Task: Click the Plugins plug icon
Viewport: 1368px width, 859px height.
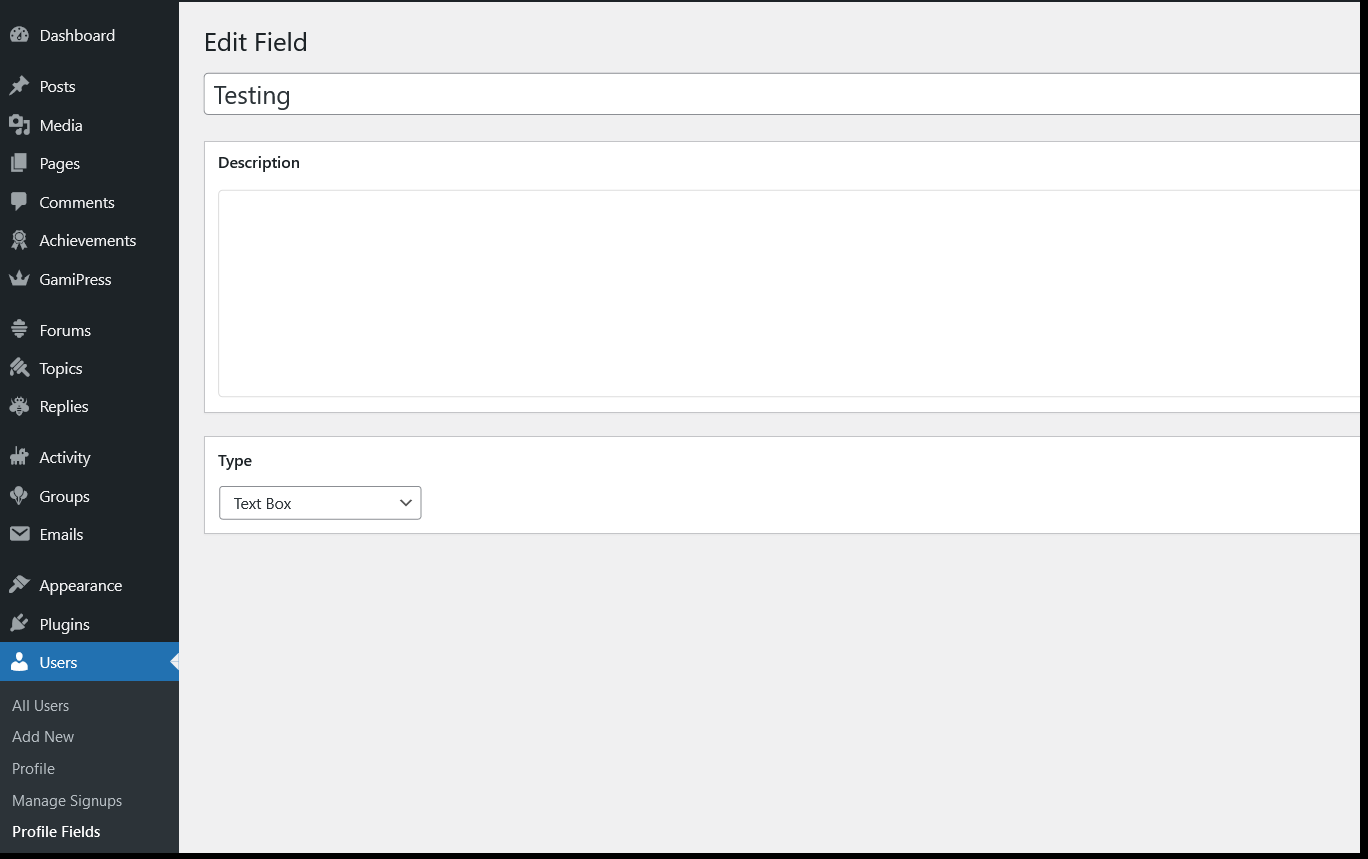Action: pos(19,624)
